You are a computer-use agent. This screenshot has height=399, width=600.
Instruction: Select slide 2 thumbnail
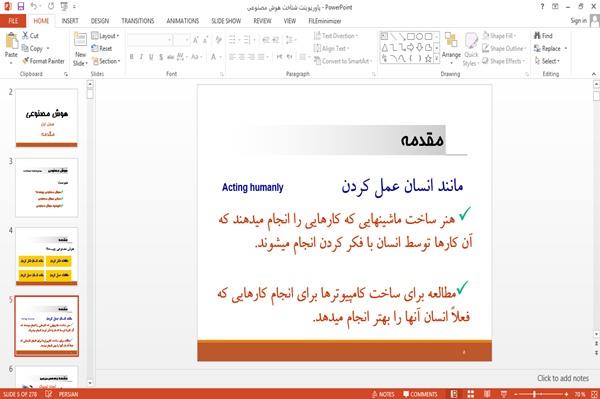47,117
